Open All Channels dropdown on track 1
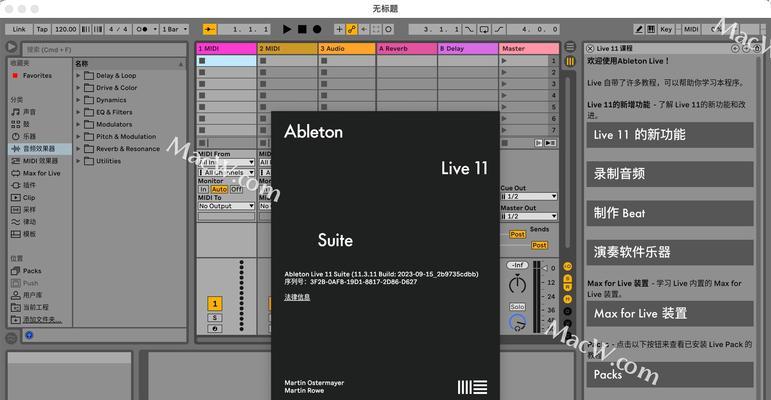 tap(226, 173)
